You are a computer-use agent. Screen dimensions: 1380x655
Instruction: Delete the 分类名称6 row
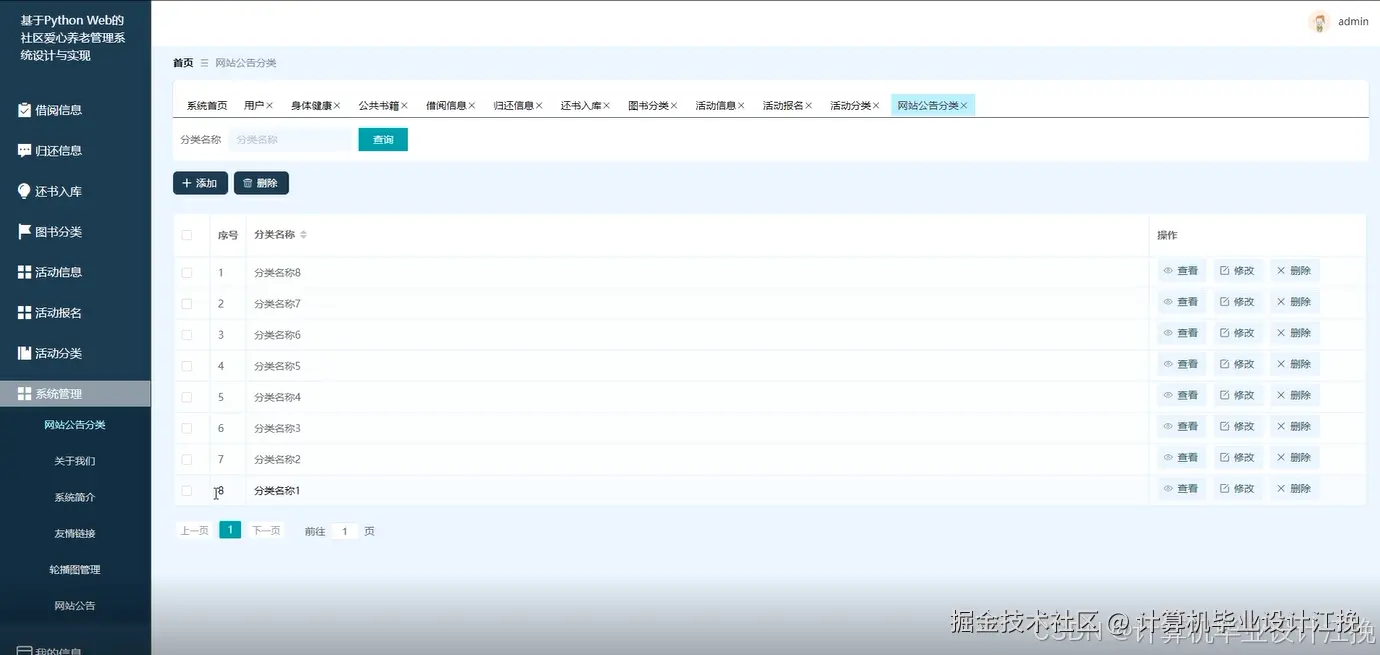(1295, 333)
